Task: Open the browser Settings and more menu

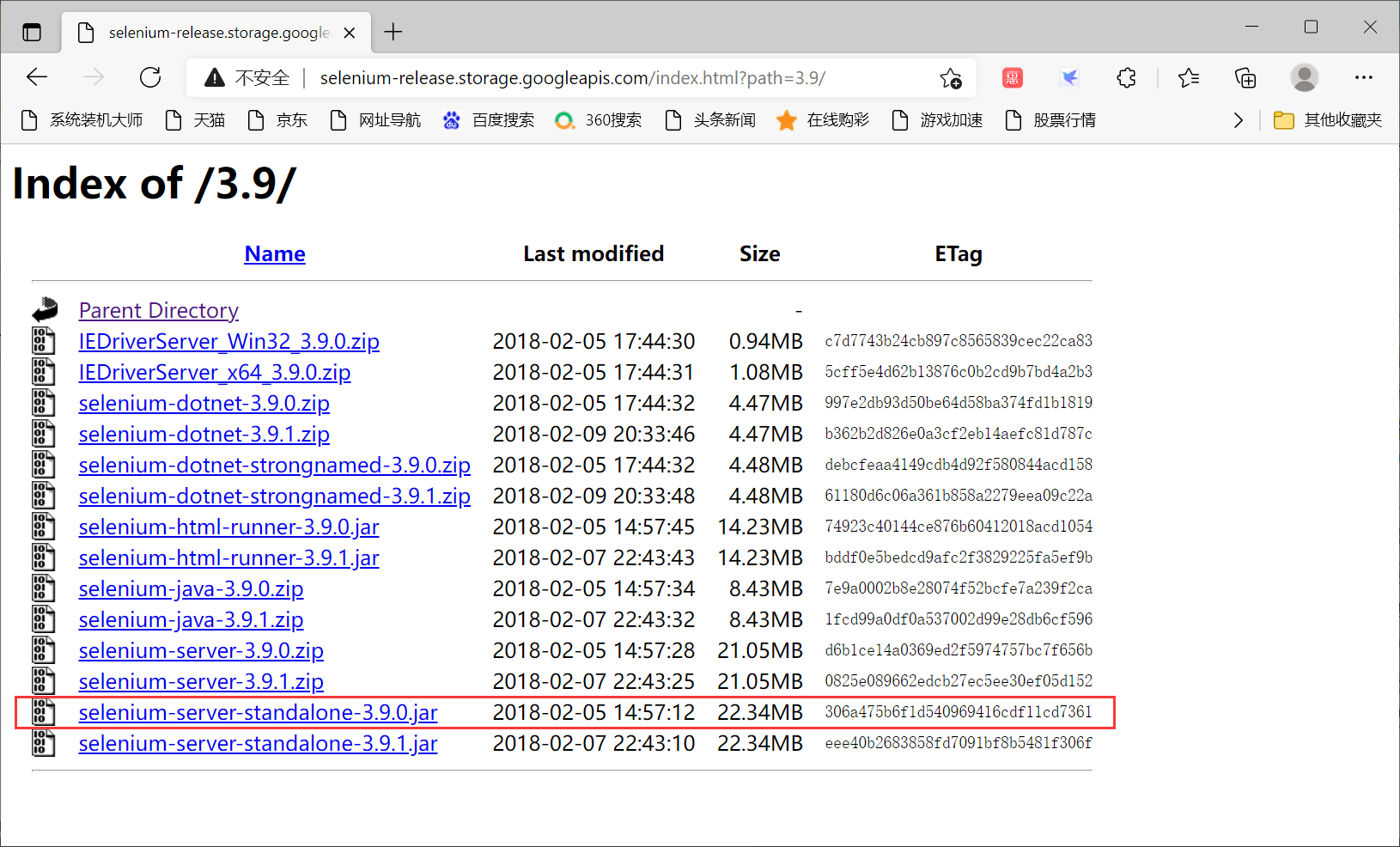Action: coord(1364,77)
